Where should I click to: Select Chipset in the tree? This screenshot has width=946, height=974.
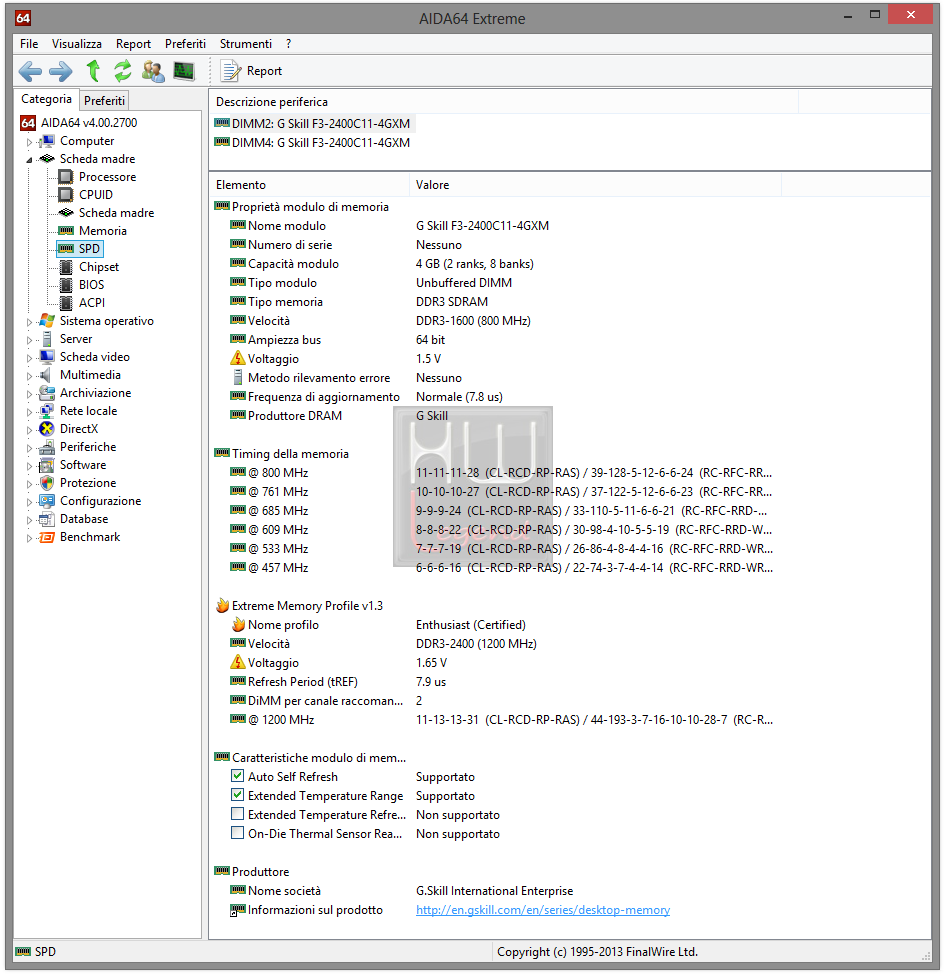click(x=99, y=267)
